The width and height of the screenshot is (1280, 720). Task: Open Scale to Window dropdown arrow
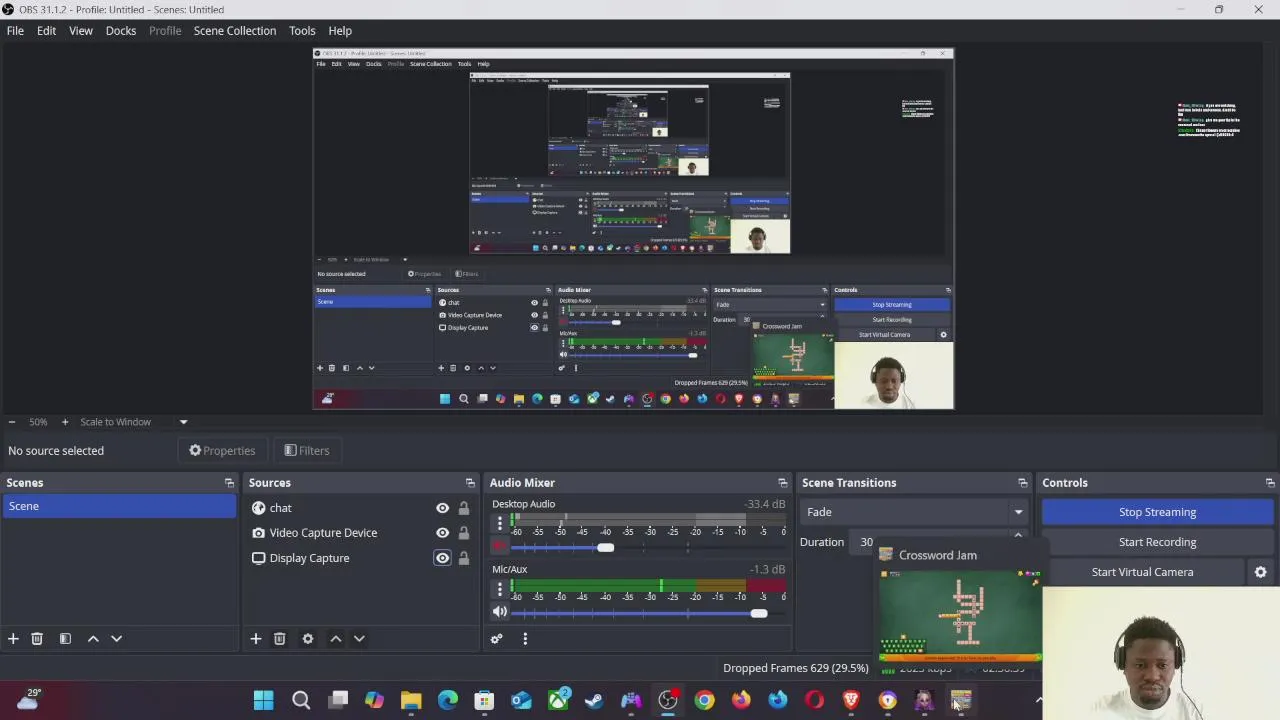(x=183, y=422)
